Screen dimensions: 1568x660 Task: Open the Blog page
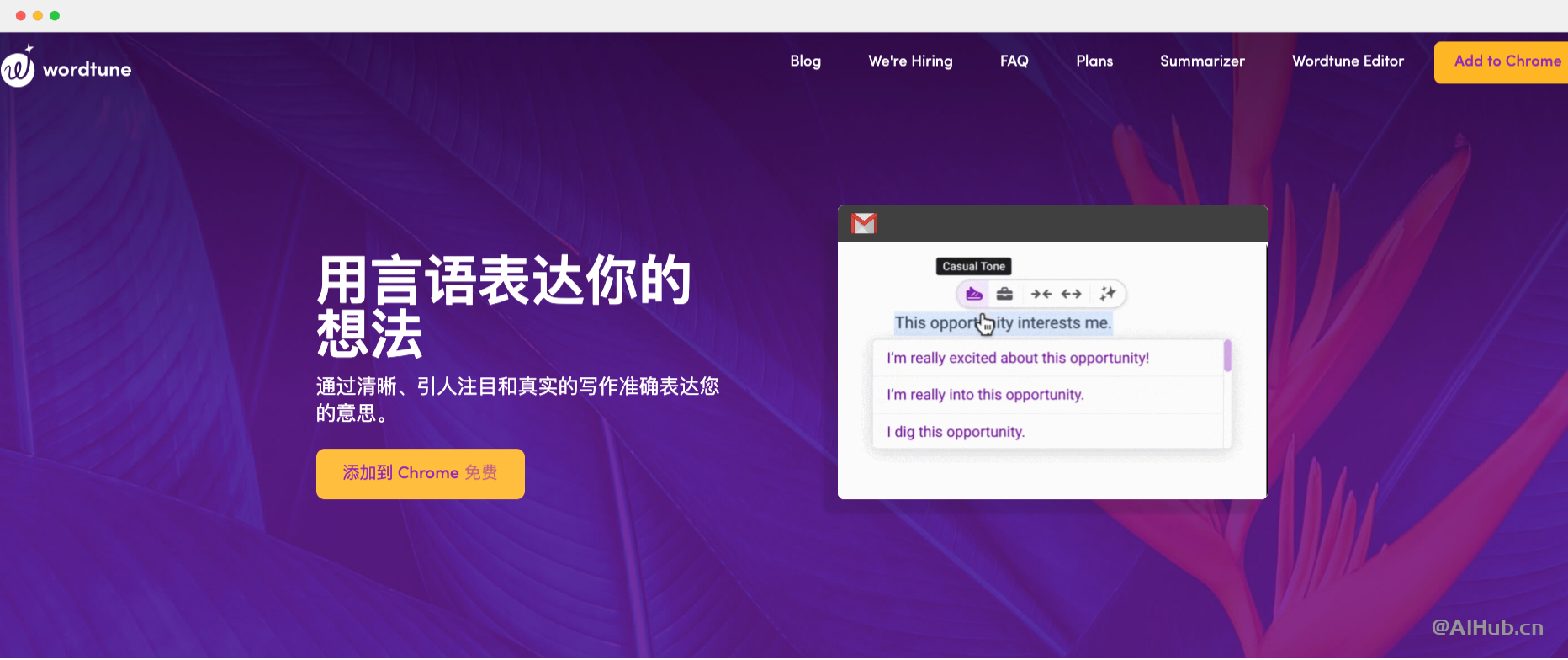tap(805, 61)
